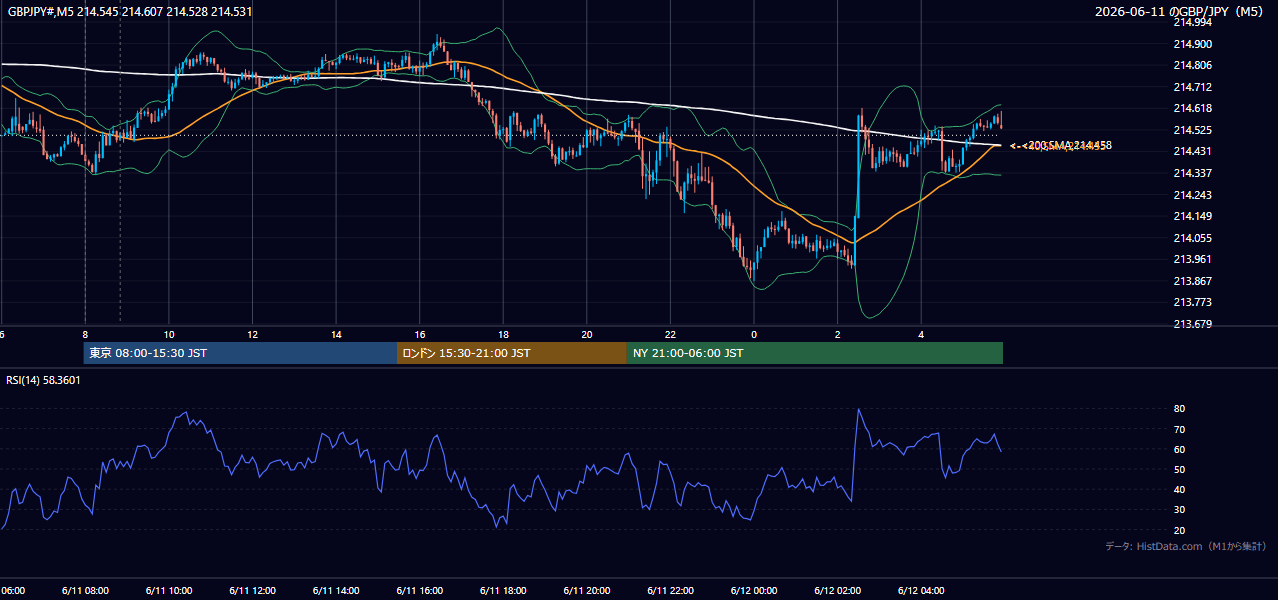The image size is (1278, 600).
Task: Click the single-digit hour label 4 under the price chart
Action: (x=921, y=334)
